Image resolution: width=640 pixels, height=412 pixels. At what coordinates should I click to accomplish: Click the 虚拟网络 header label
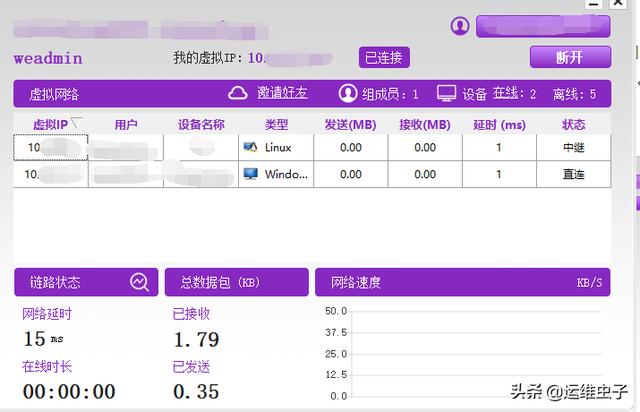coord(54,94)
